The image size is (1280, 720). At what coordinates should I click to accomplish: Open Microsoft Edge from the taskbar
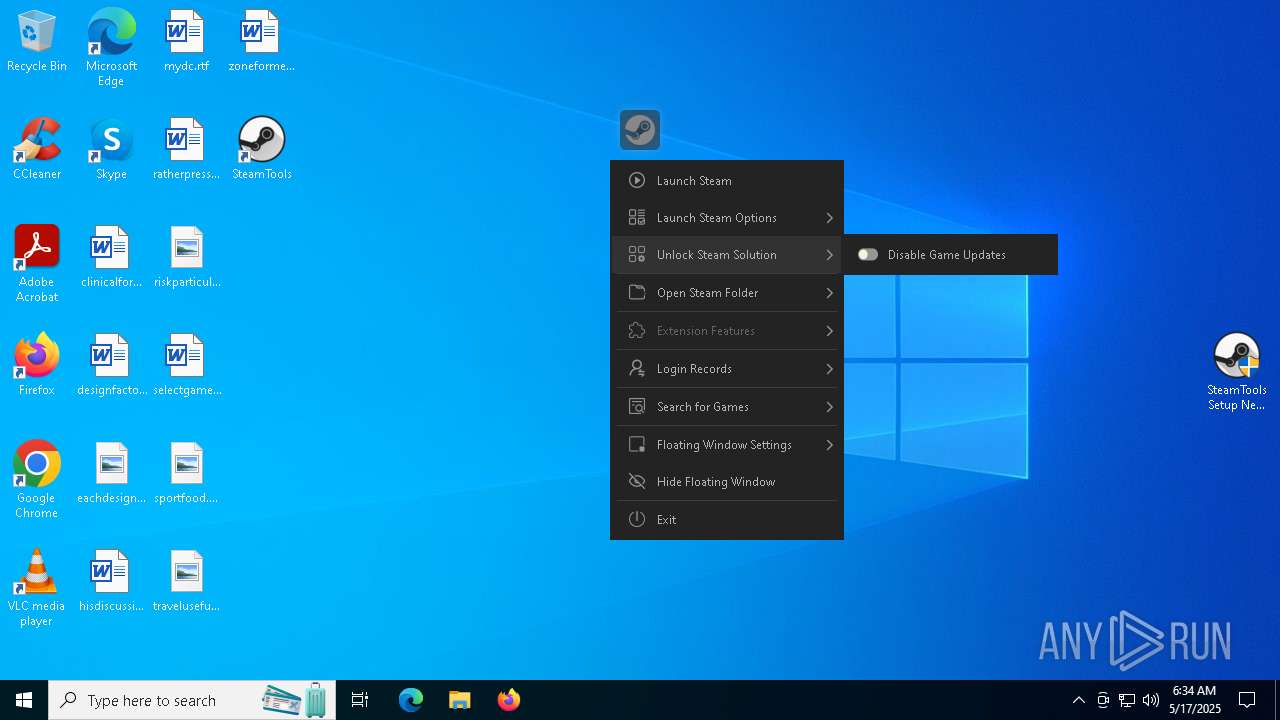point(411,700)
